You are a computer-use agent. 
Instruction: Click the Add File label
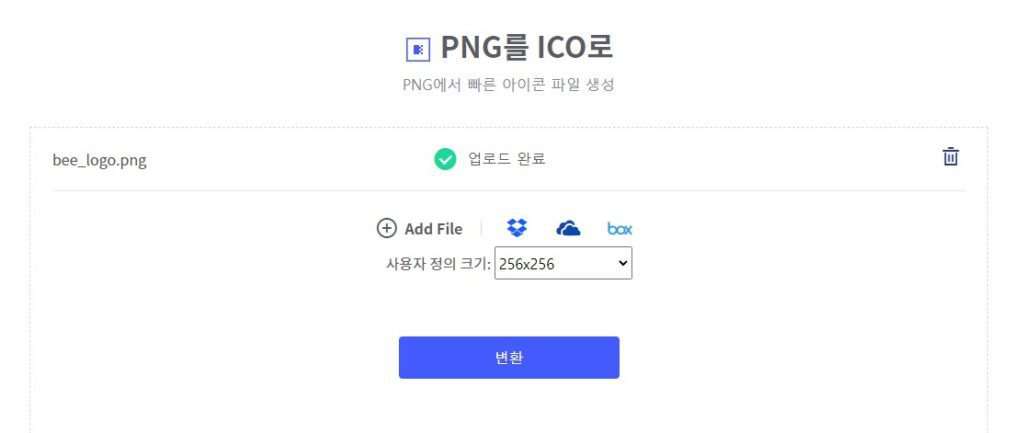tap(433, 229)
